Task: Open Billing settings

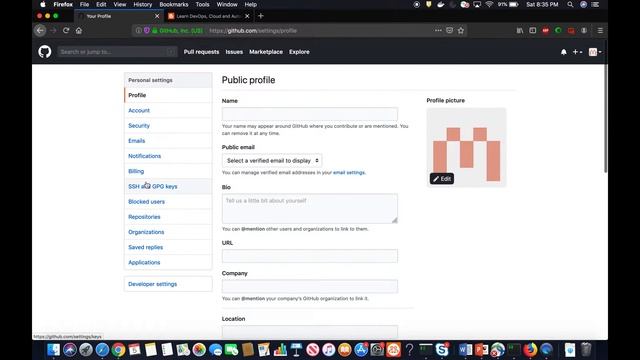Action: point(168,171)
